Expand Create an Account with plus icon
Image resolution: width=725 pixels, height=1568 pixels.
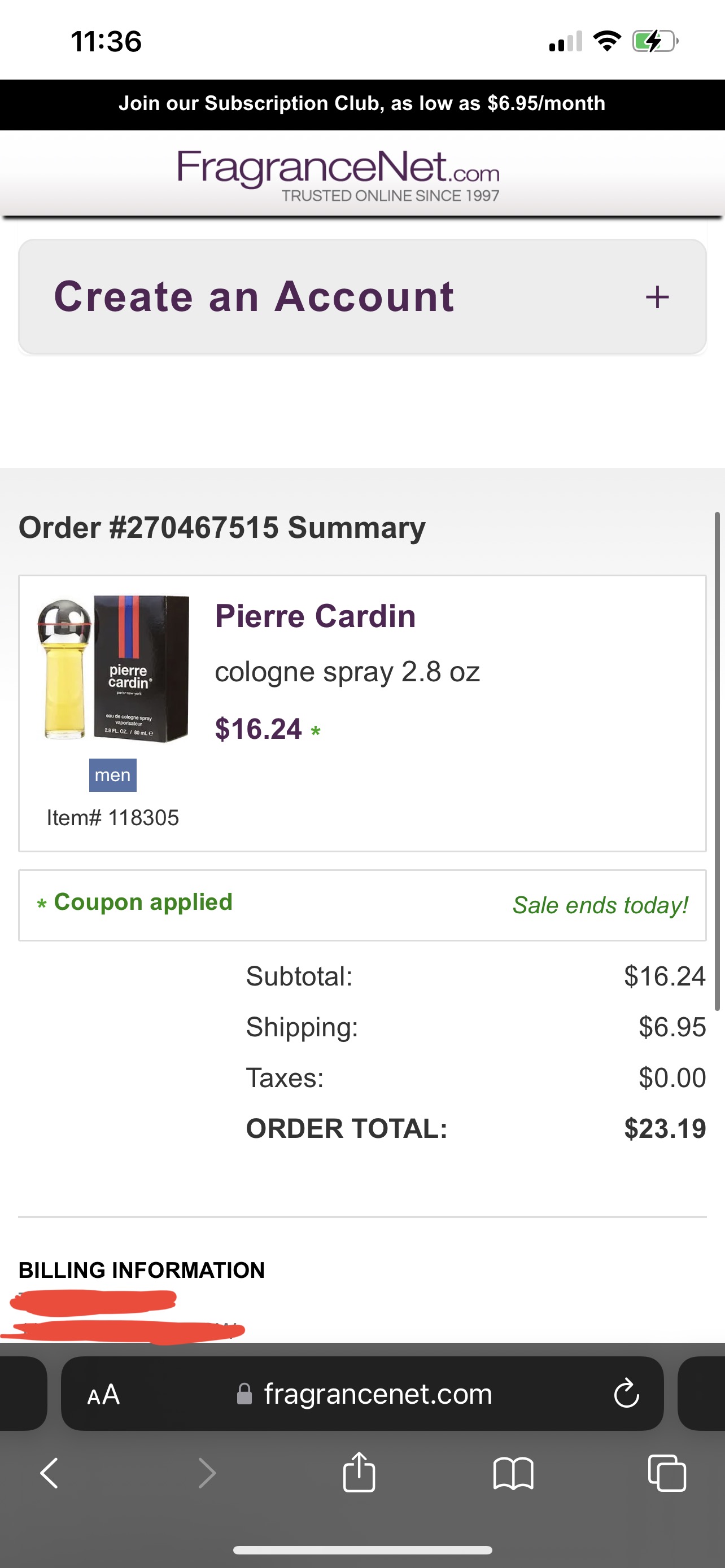pos(657,297)
